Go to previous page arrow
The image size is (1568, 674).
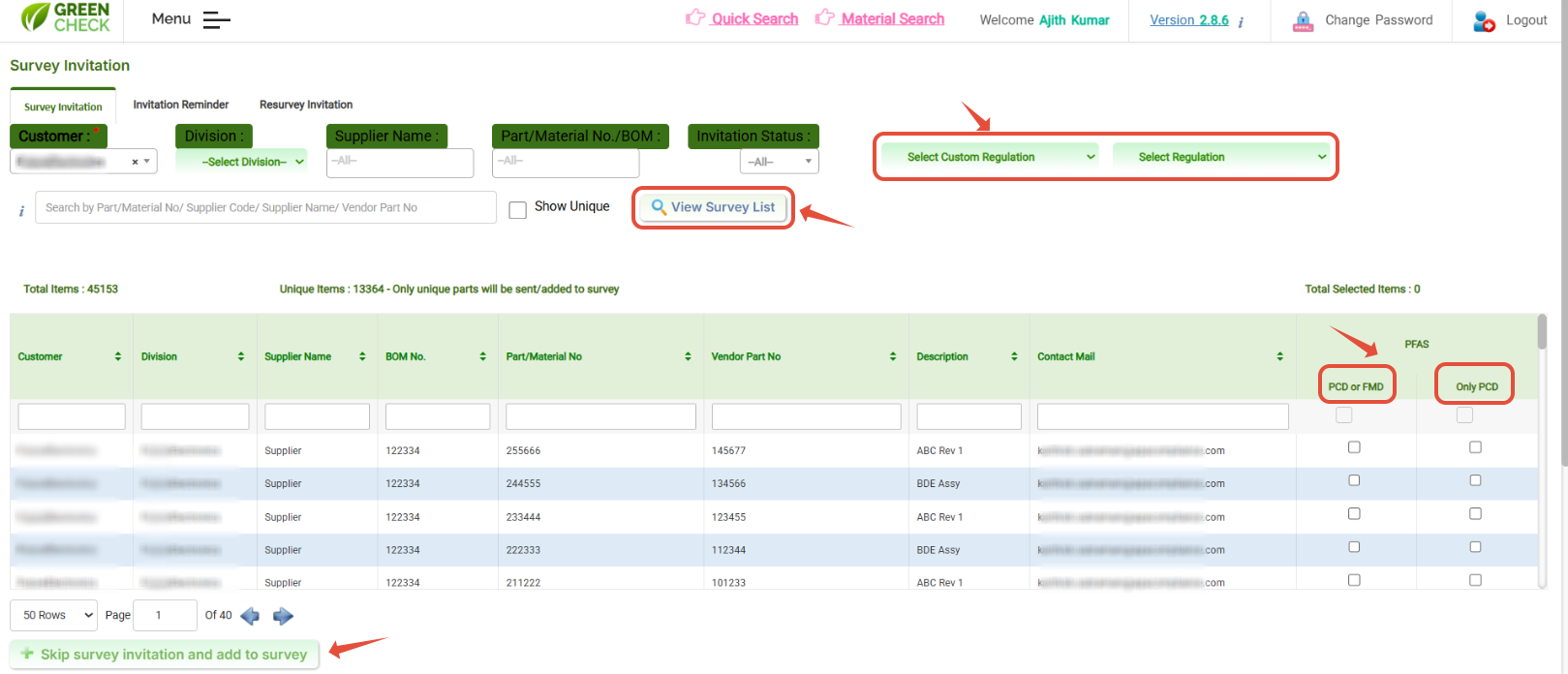tap(250, 616)
